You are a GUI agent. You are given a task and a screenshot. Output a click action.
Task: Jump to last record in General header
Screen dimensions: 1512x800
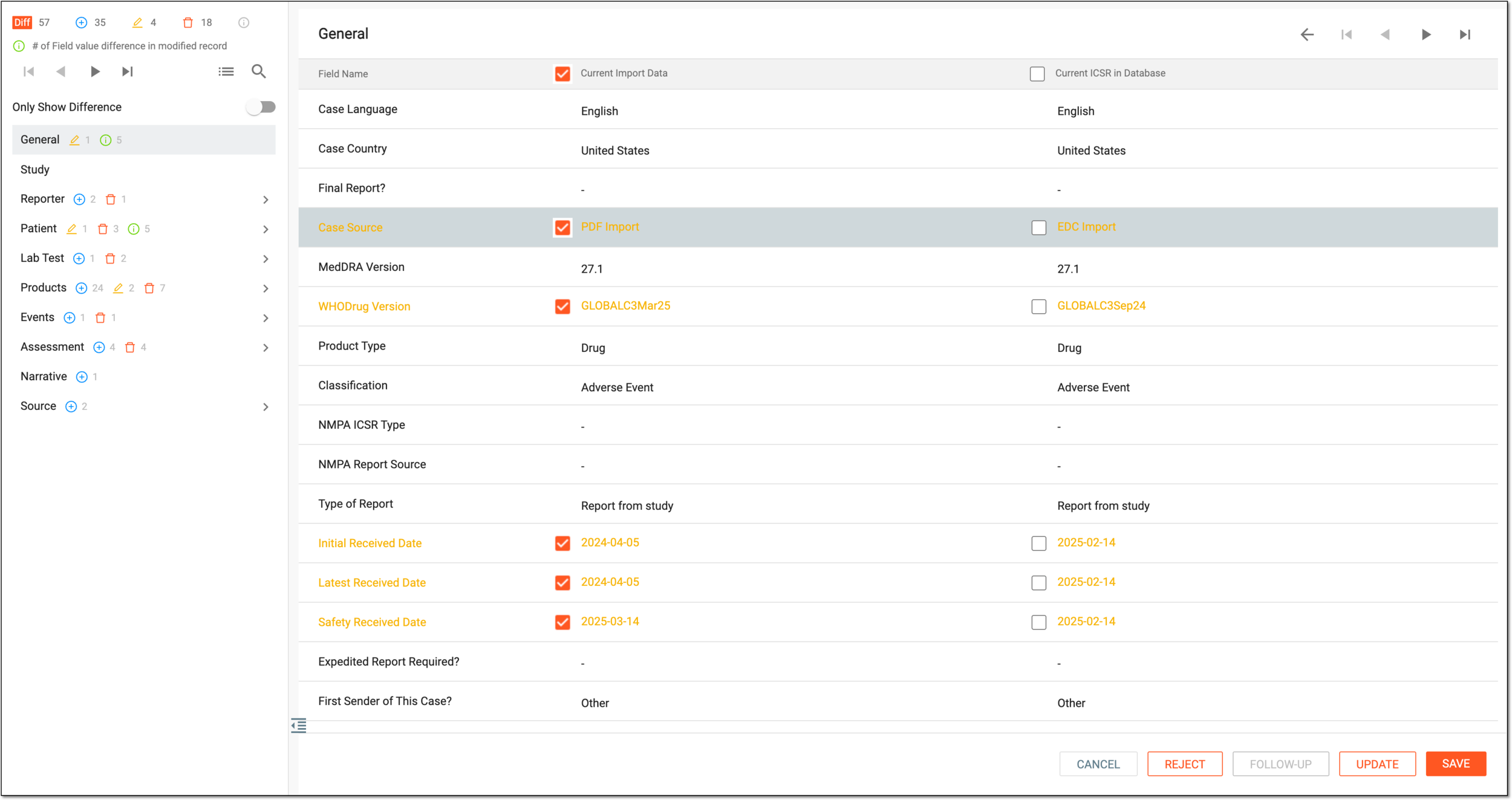pos(1465,34)
